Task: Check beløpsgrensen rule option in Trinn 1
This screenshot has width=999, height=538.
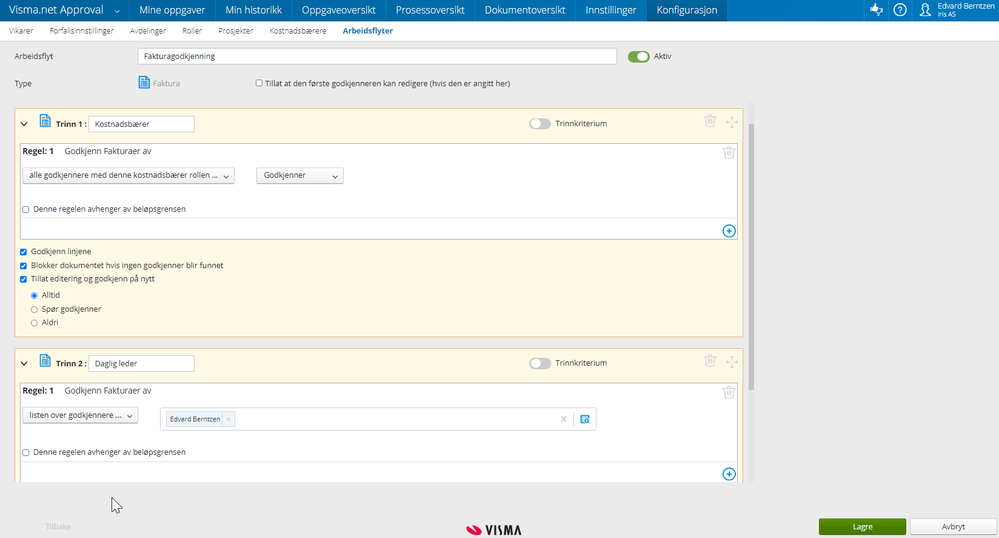Action: coord(25,209)
